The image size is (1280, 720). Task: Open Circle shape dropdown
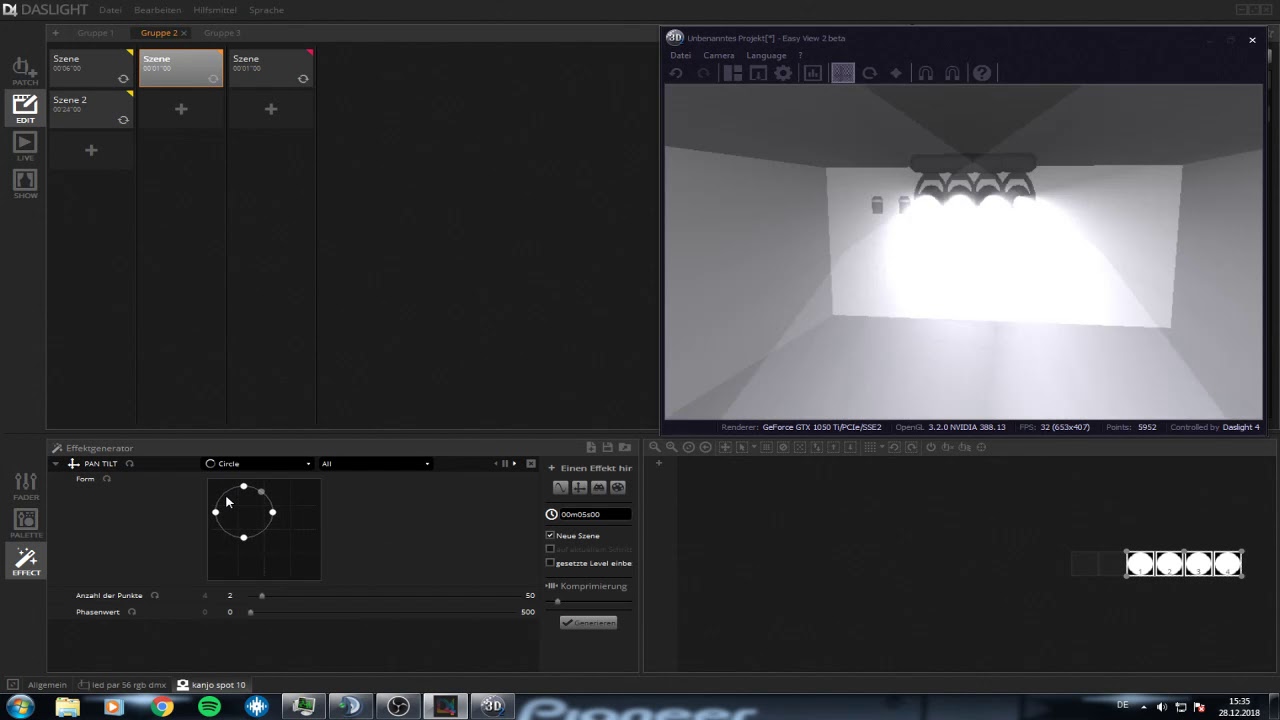tap(259, 463)
